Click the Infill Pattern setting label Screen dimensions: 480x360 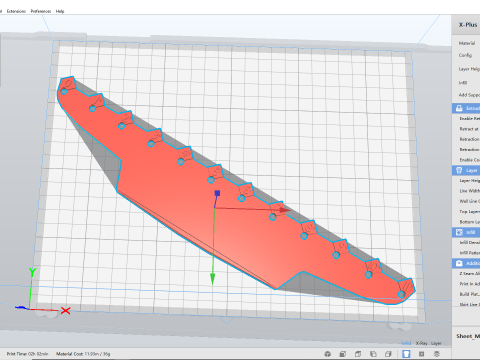pyautogui.click(x=470, y=253)
